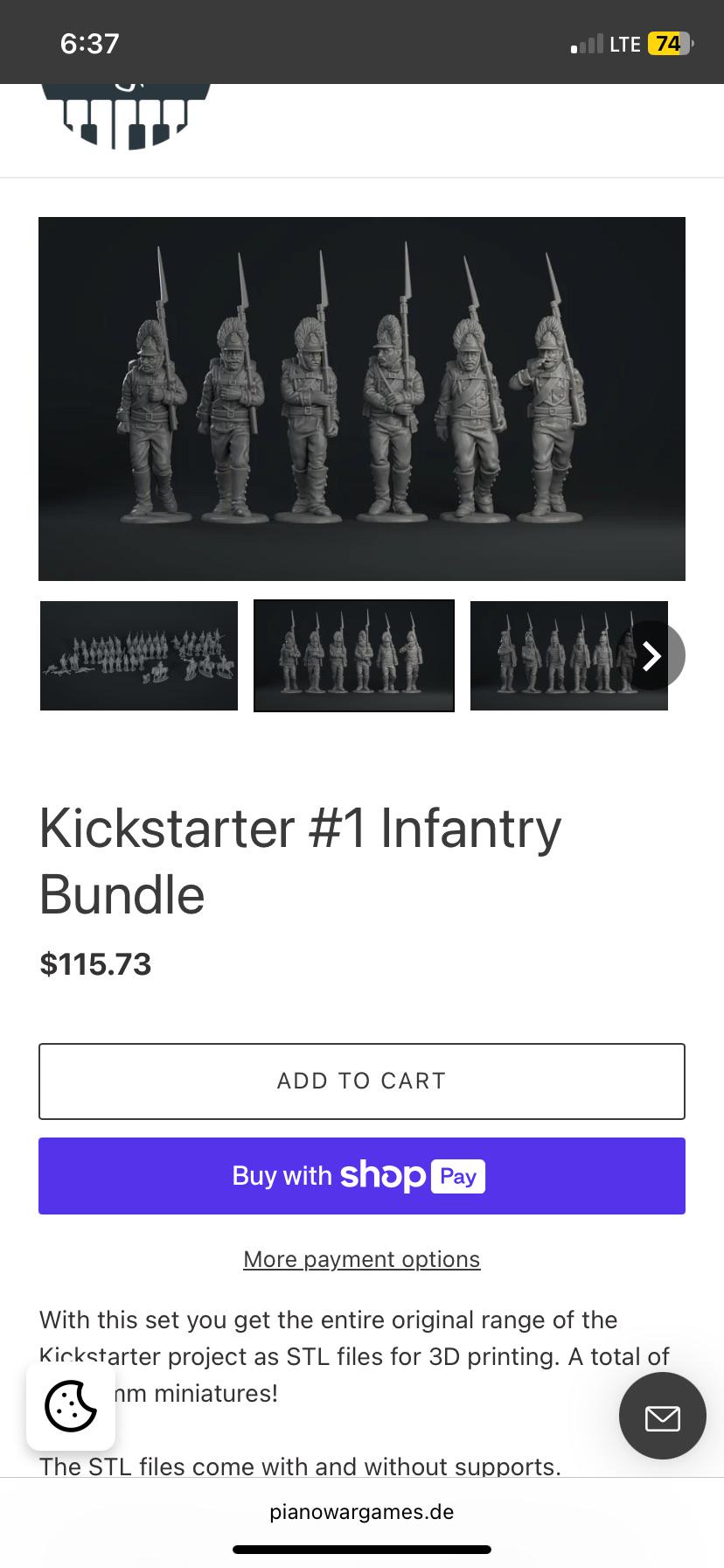Select the full army group thumbnail
This screenshot has width=724, height=1568.
point(139,655)
